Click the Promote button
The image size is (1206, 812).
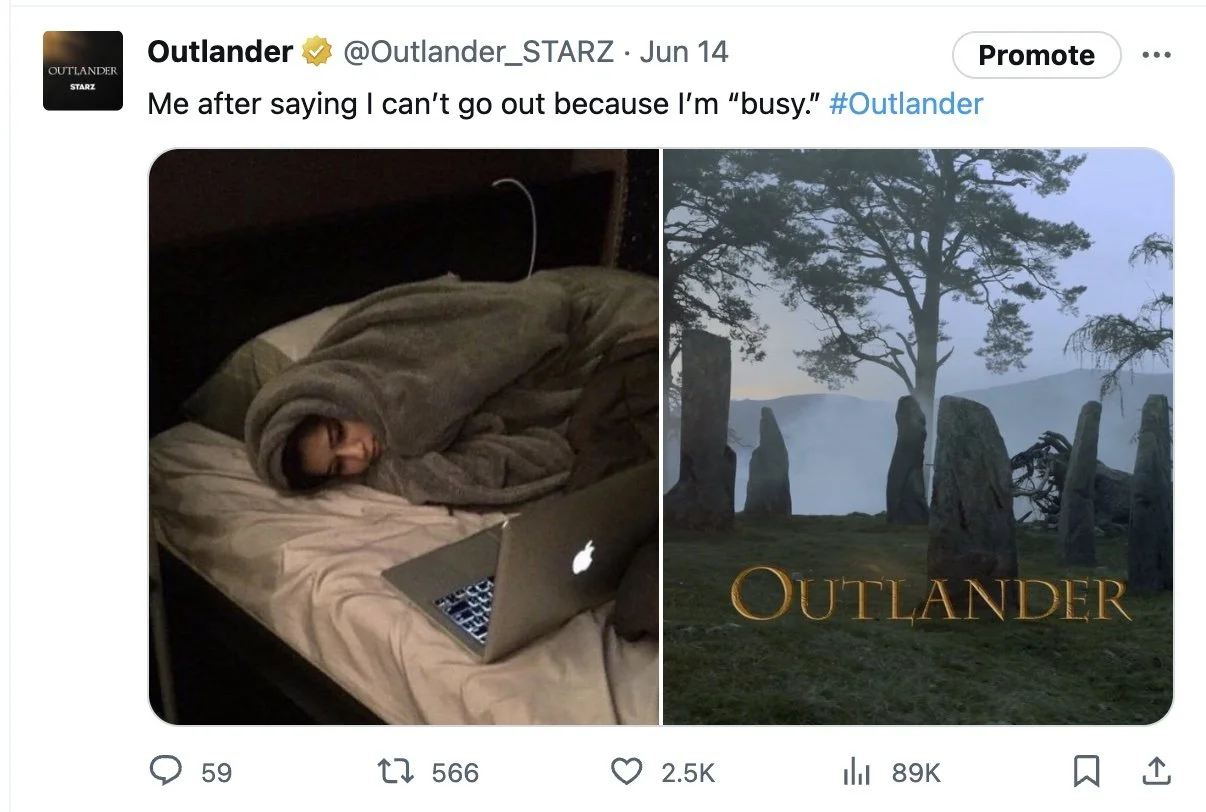[x=1036, y=55]
